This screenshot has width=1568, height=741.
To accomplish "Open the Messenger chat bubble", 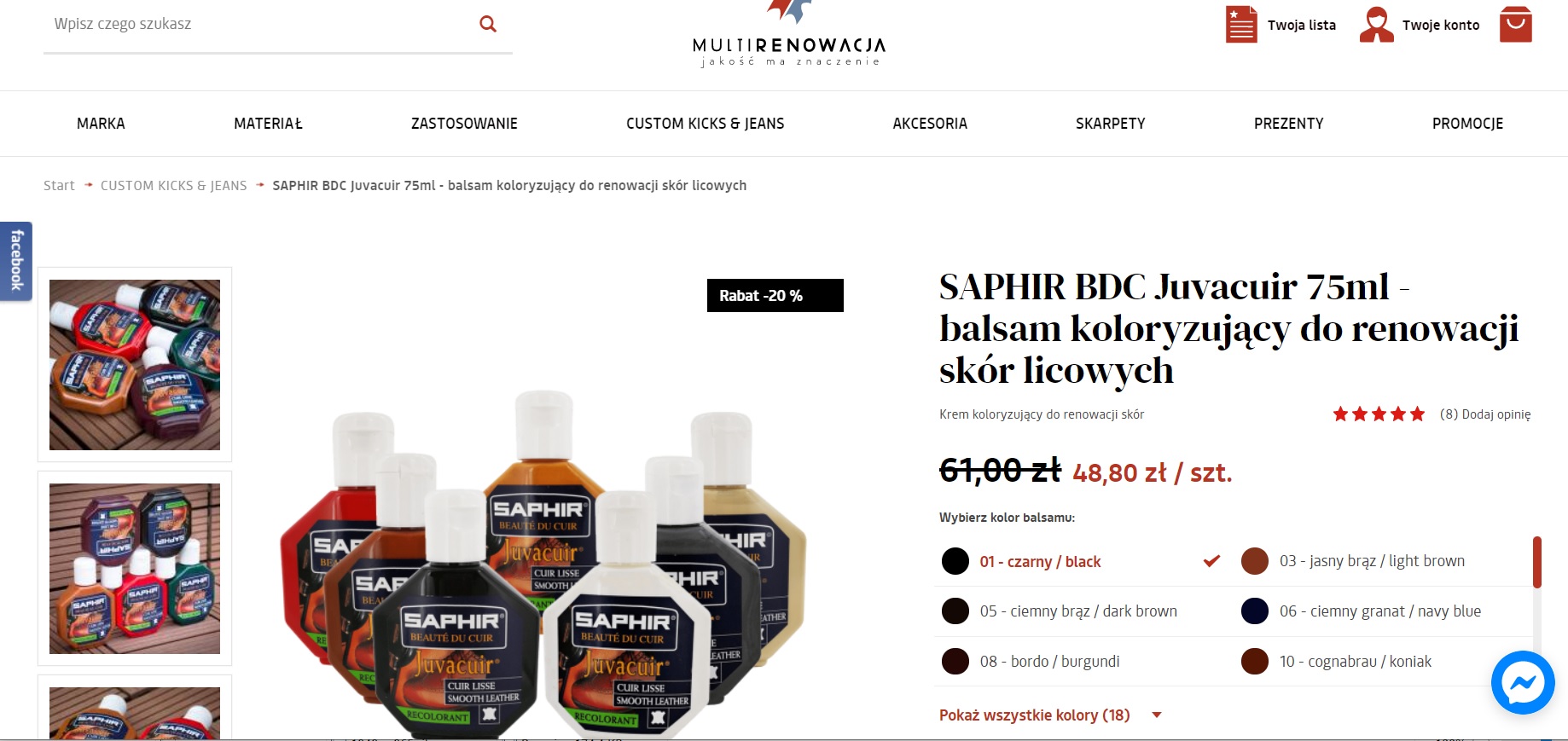I will coord(1523,682).
